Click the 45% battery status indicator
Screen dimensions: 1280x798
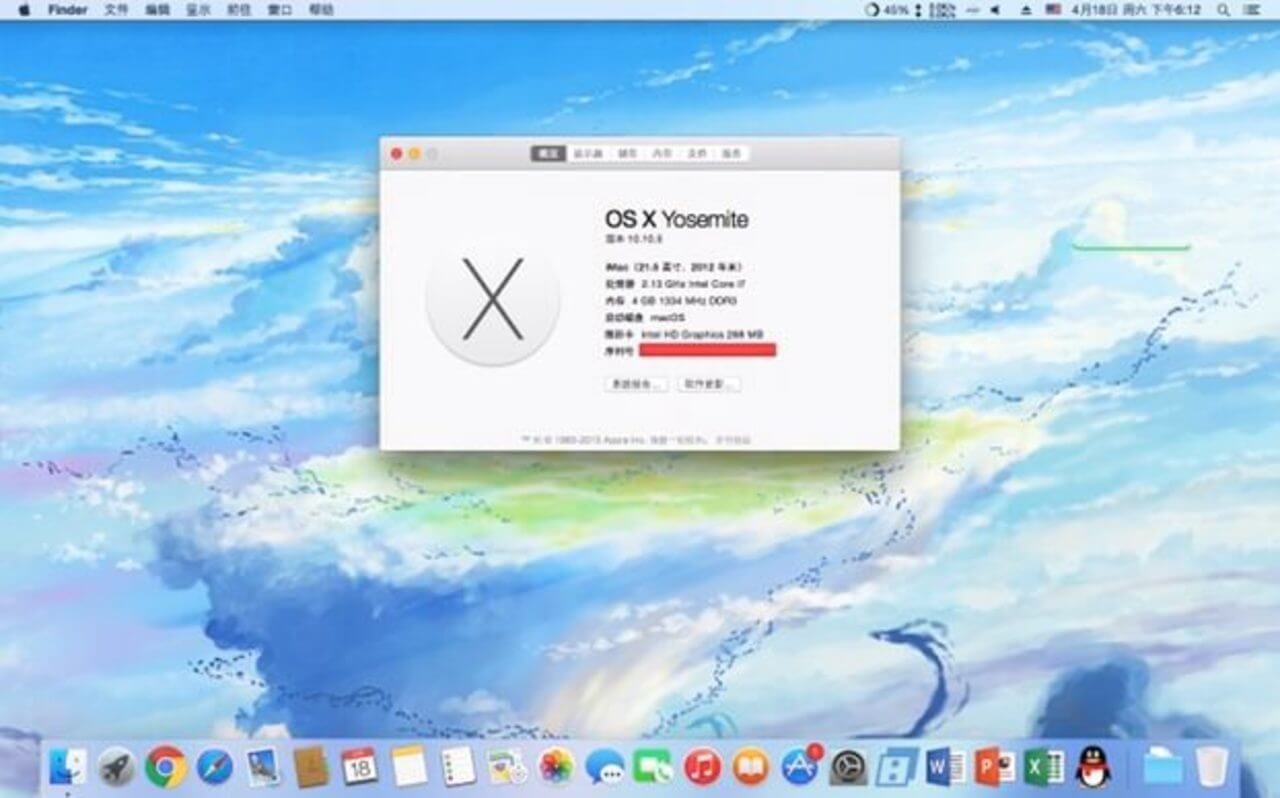(x=887, y=9)
